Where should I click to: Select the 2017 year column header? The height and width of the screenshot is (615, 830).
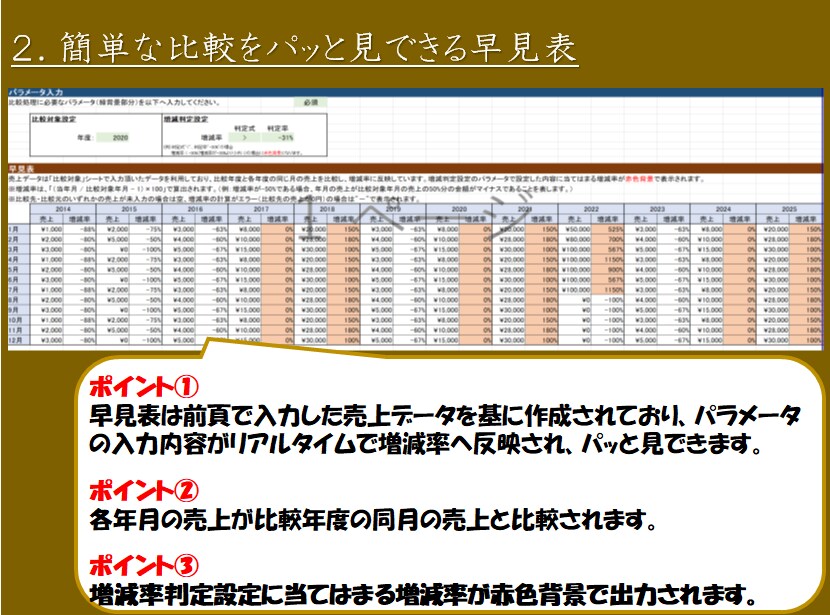click(261, 209)
